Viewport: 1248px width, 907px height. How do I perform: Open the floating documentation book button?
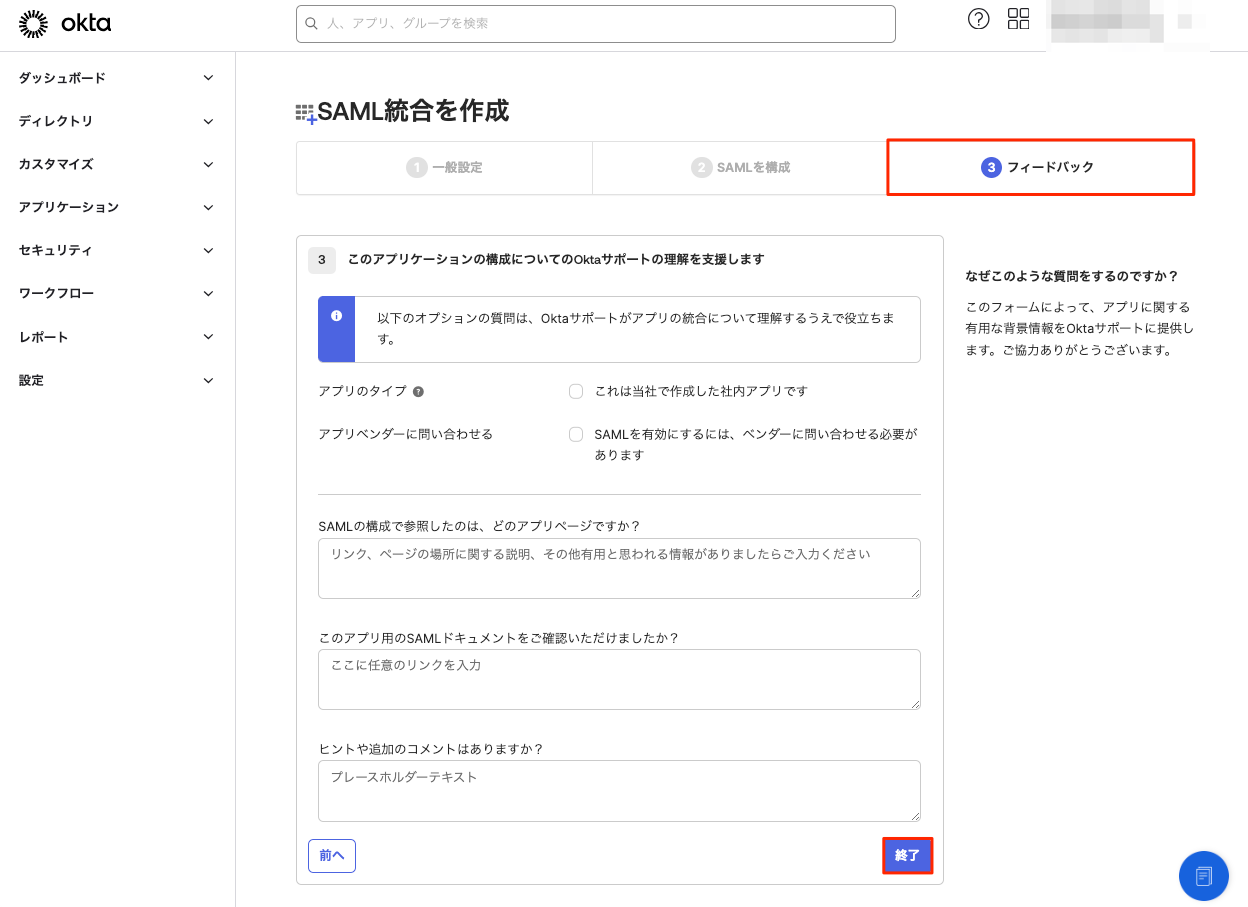point(1204,876)
